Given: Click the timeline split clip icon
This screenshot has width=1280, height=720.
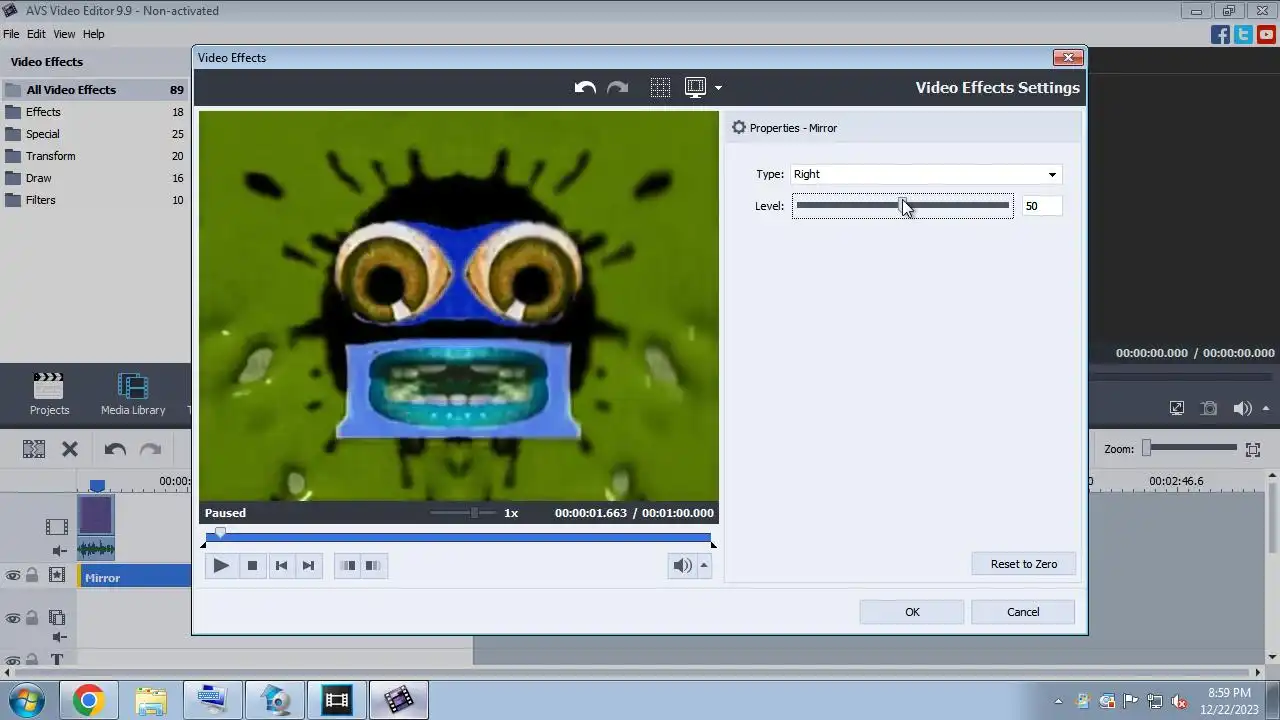Looking at the screenshot, I should click(x=34, y=449).
